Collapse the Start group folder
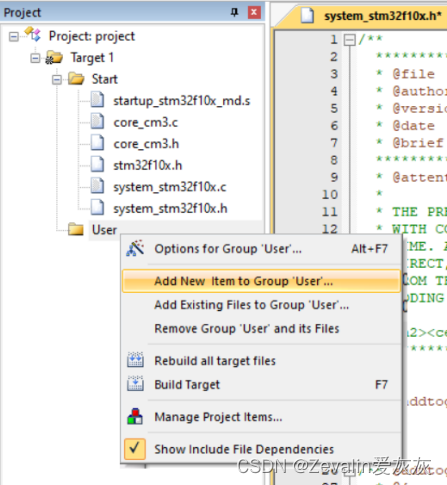This screenshot has height=485, width=447. coord(57,80)
